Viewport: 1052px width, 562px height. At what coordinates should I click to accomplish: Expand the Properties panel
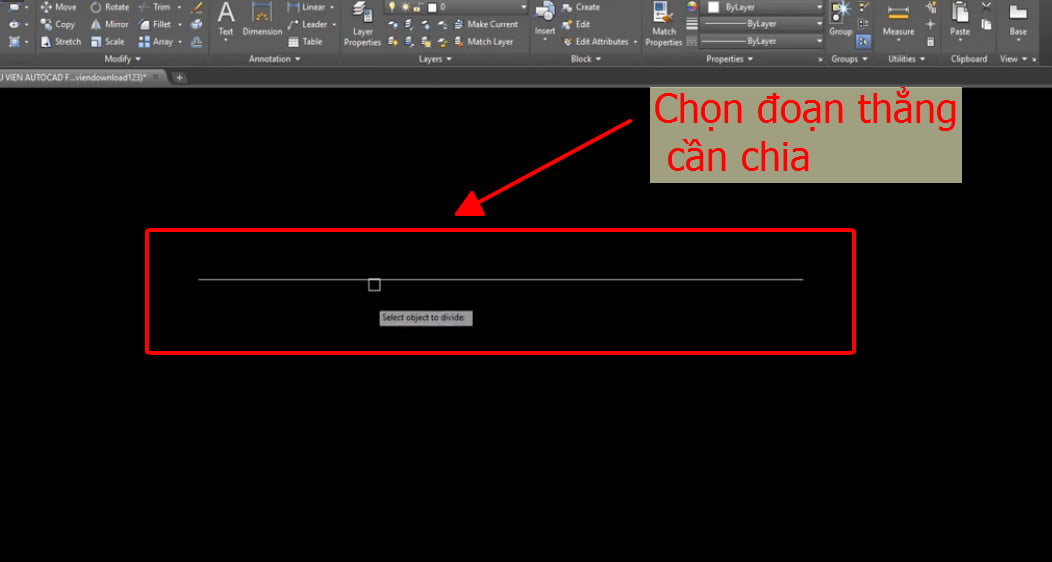[730, 59]
